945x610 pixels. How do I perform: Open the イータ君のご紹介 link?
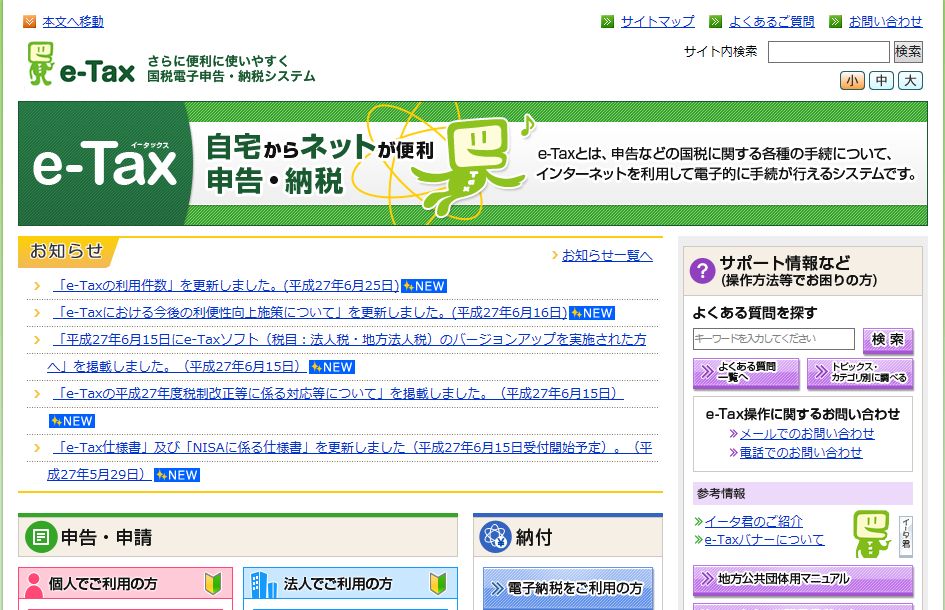click(x=753, y=521)
